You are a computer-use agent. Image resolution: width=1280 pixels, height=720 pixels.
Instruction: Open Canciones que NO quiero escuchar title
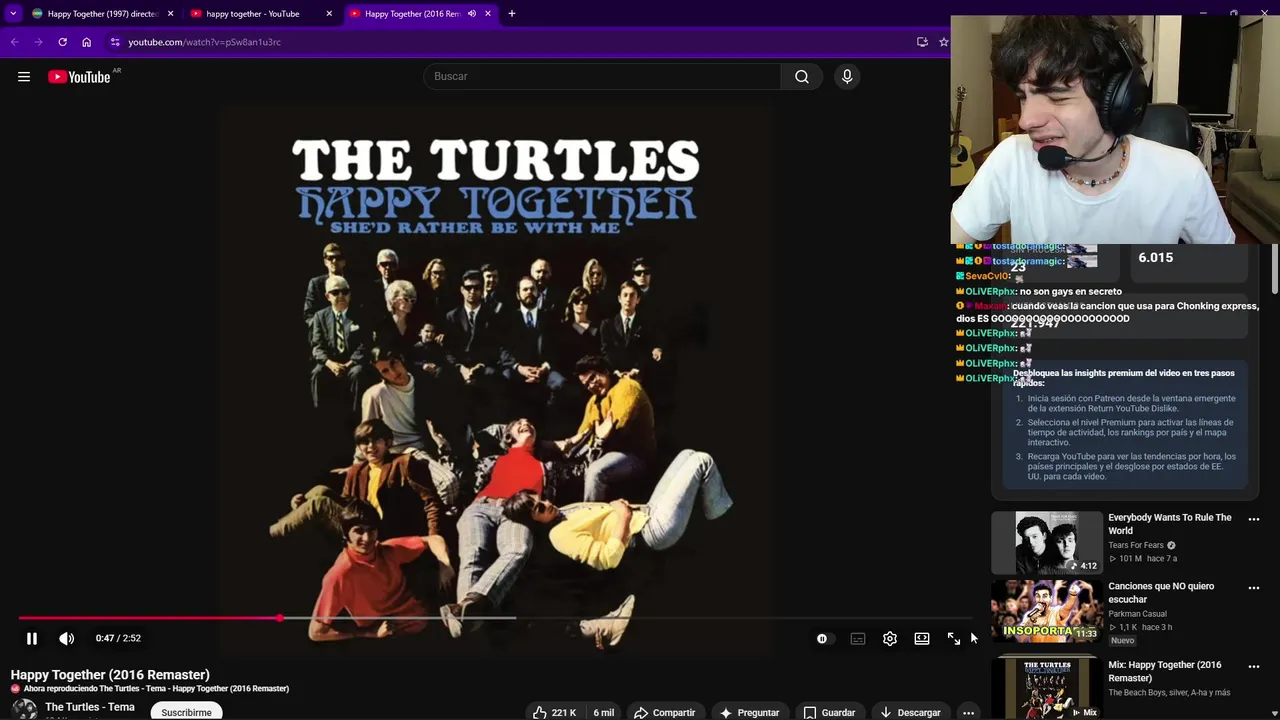click(x=1161, y=593)
